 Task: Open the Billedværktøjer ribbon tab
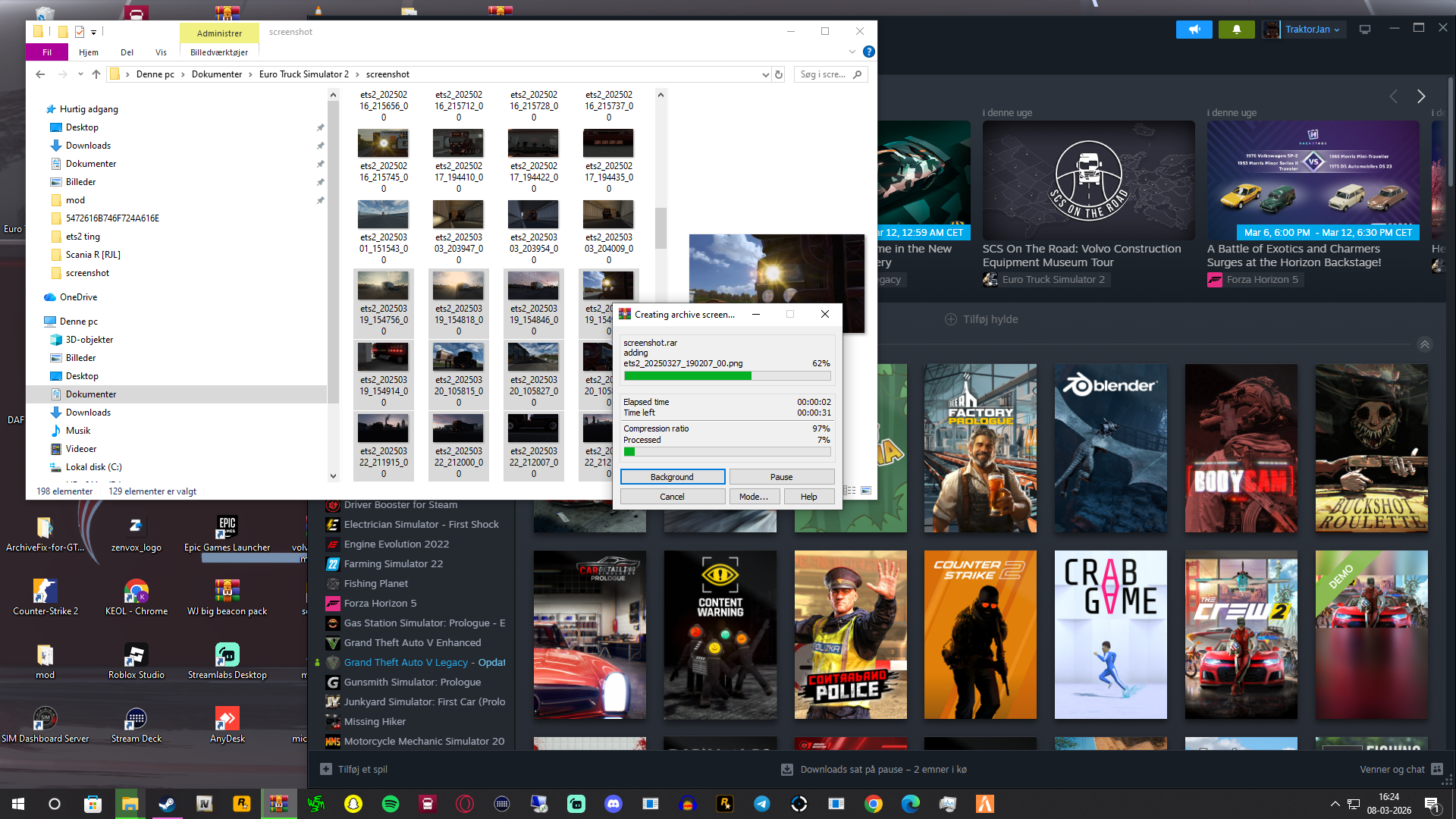point(219,52)
